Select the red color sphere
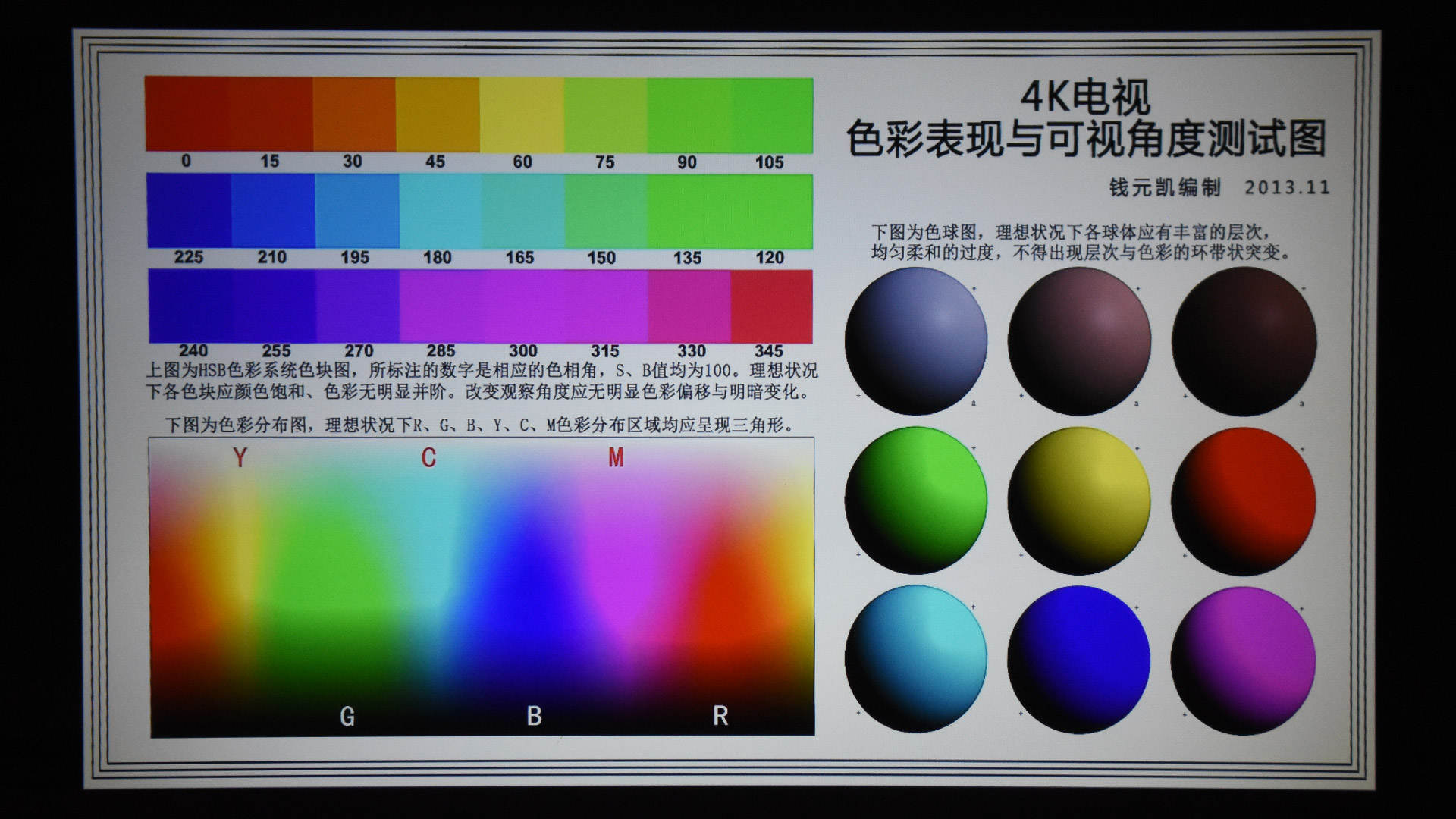 click(x=1244, y=500)
